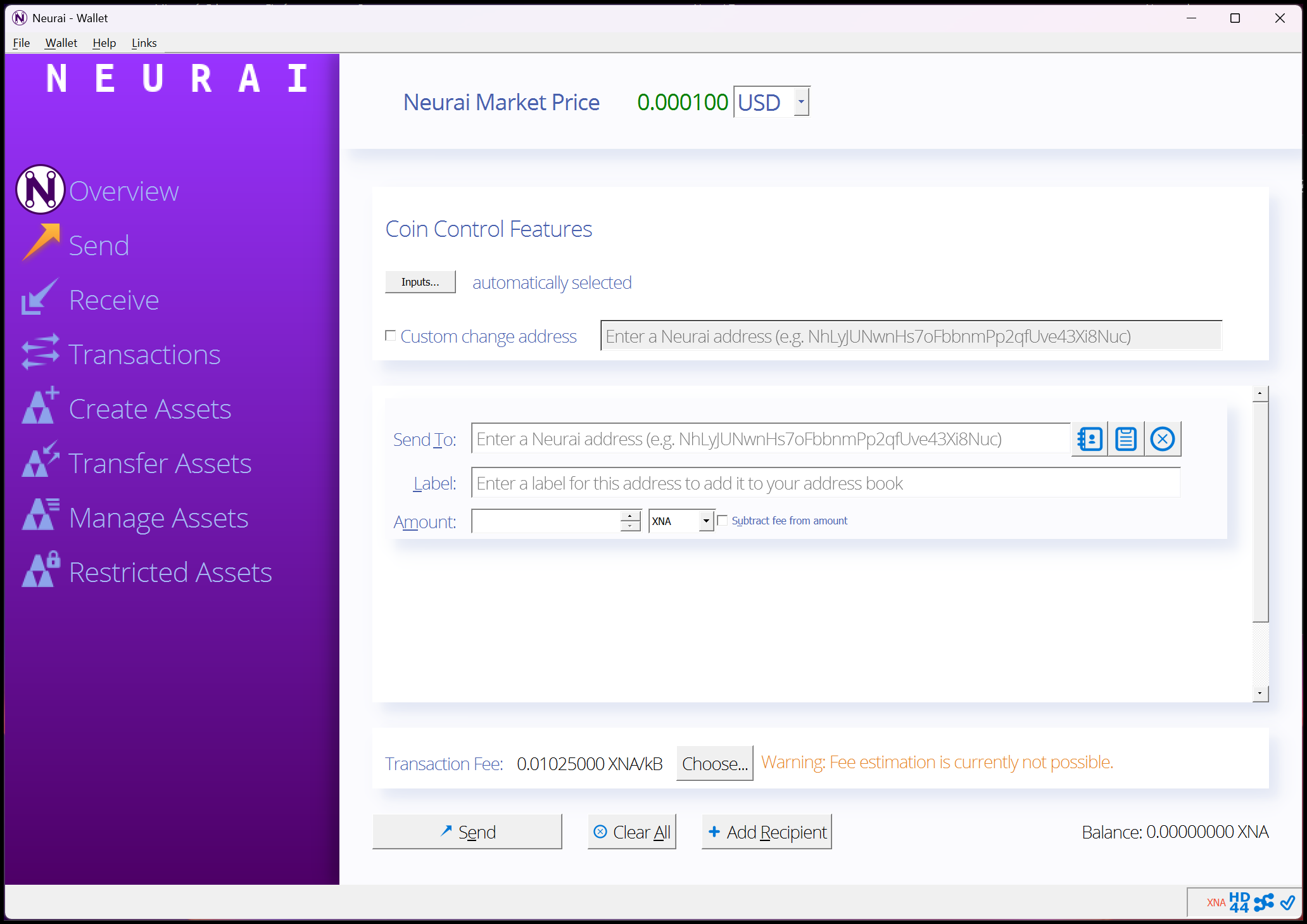Open the Receive screen from the sidebar
1307x924 pixels.
click(113, 299)
